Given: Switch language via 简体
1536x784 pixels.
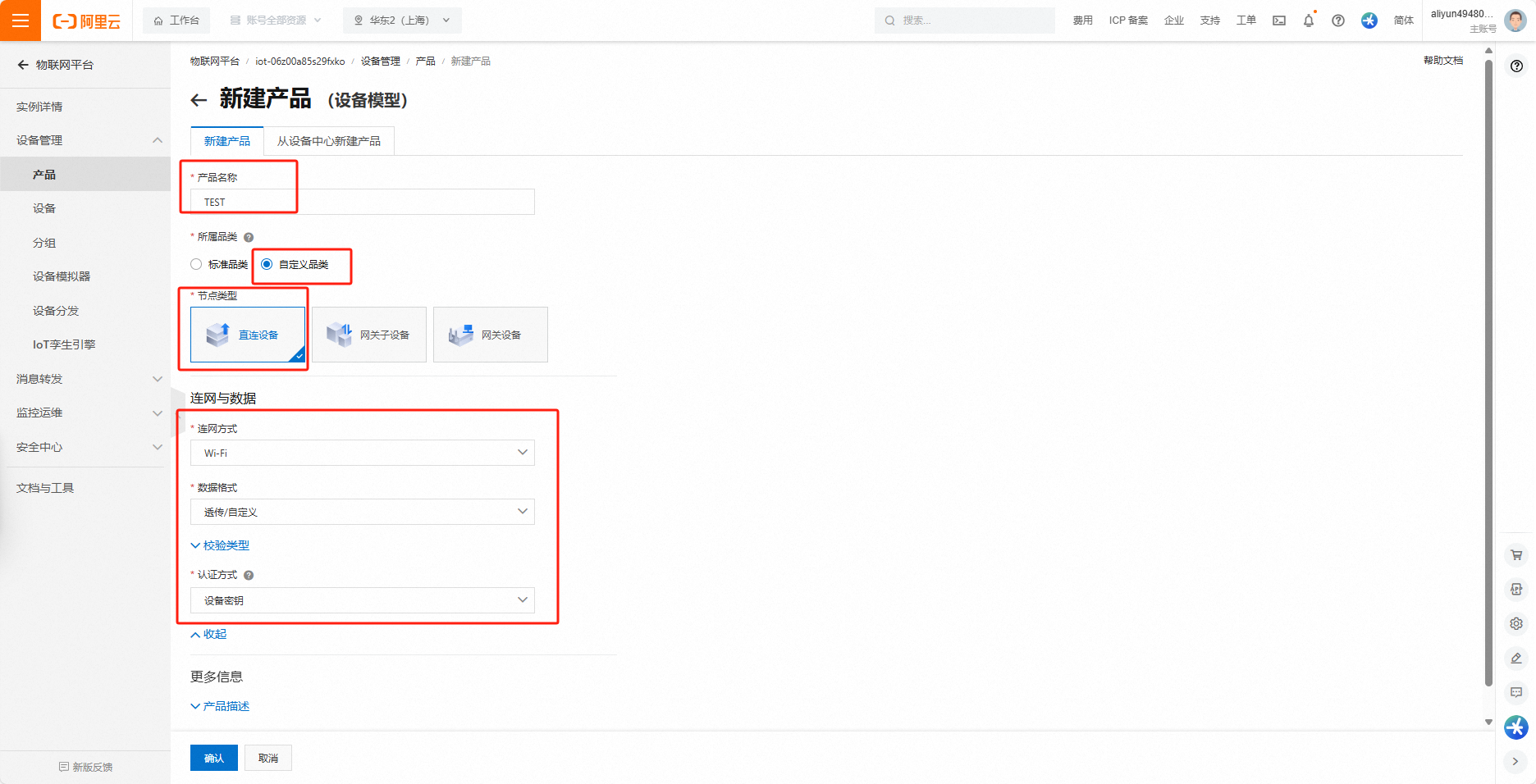Looking at the screenshot, I should click(x=1404, y=21).
